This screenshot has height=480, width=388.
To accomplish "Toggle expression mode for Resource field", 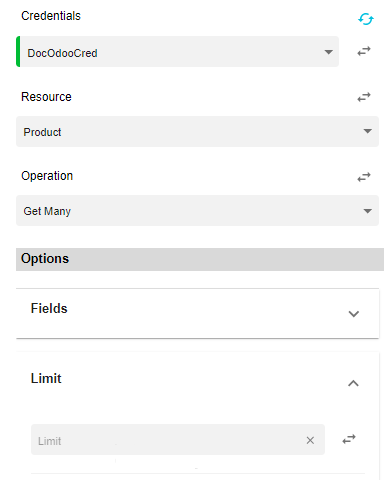I will (364, 97).
